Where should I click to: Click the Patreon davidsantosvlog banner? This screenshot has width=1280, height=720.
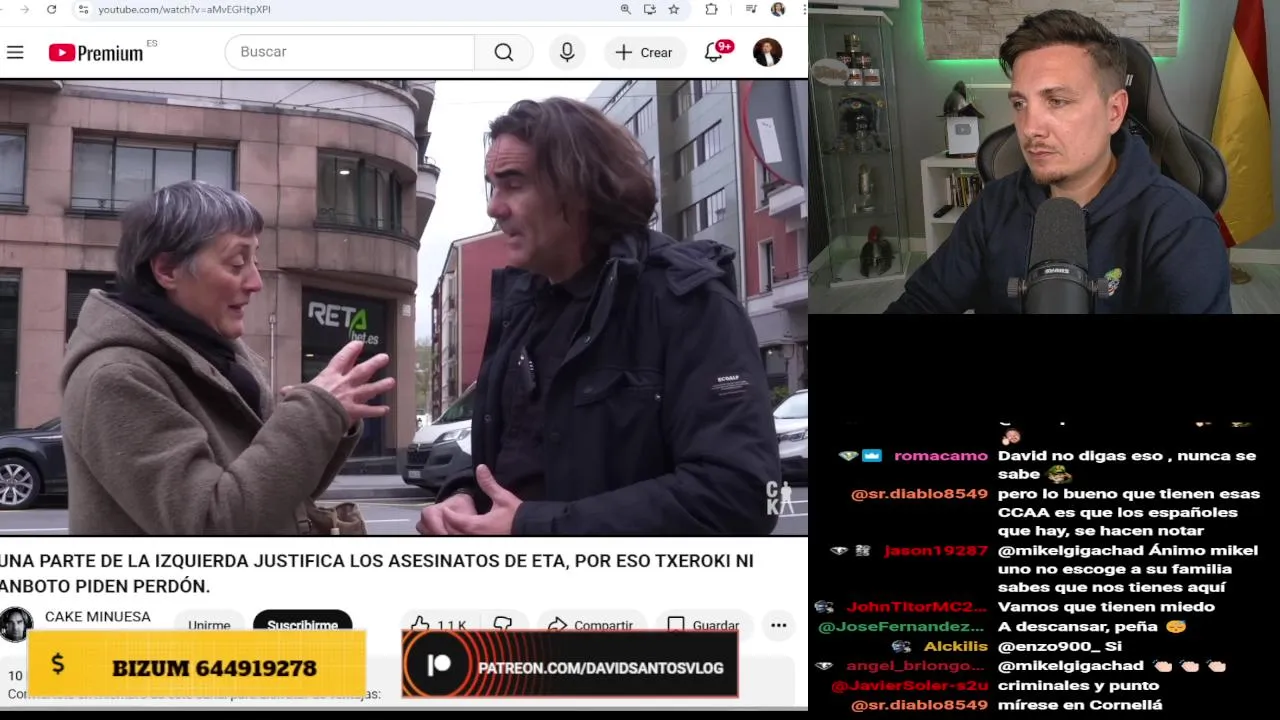pyautogui.click(x=570, y=664)
